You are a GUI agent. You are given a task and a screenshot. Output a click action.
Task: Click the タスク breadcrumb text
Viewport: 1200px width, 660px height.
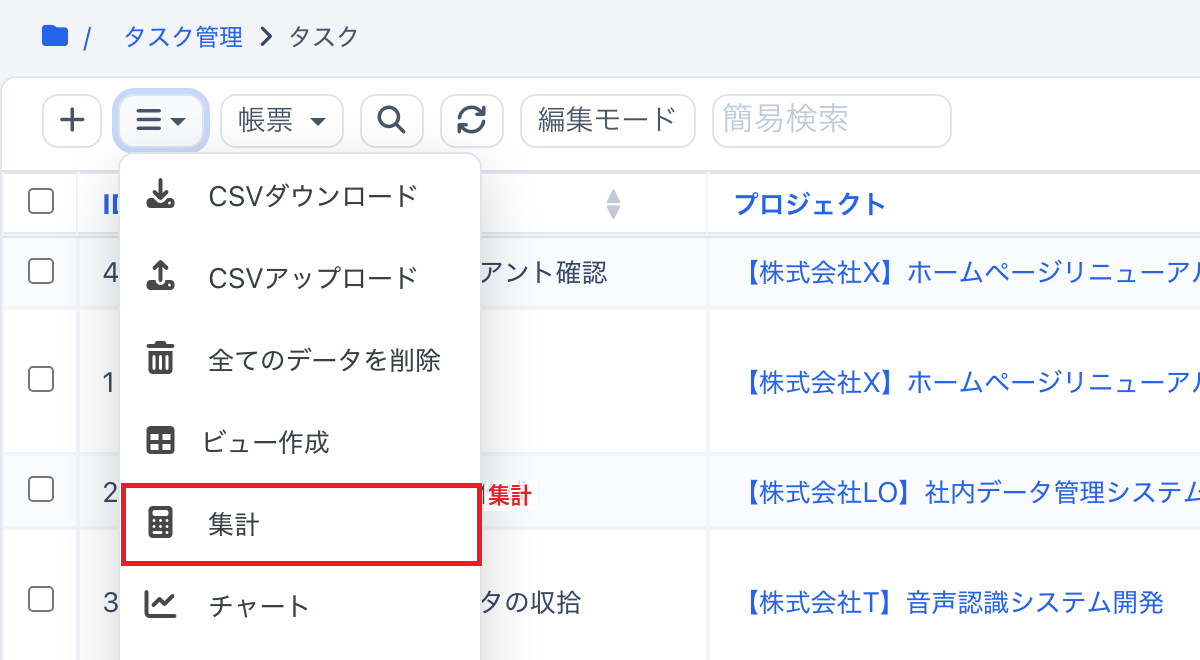click(x=324, y=37)
